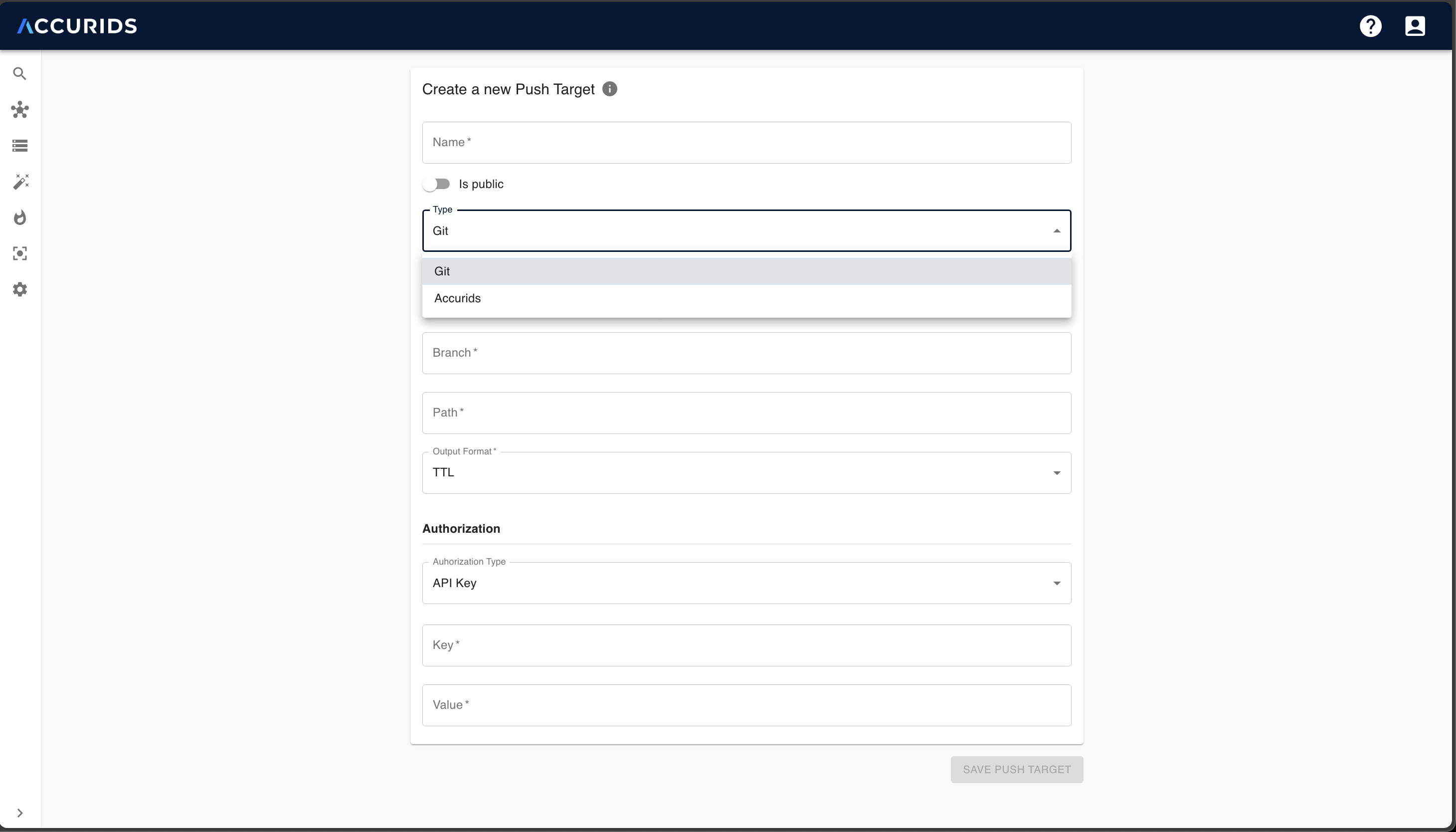Open settings gear in sidebar
Screen dimensions: 1456x832
(20, 289)
